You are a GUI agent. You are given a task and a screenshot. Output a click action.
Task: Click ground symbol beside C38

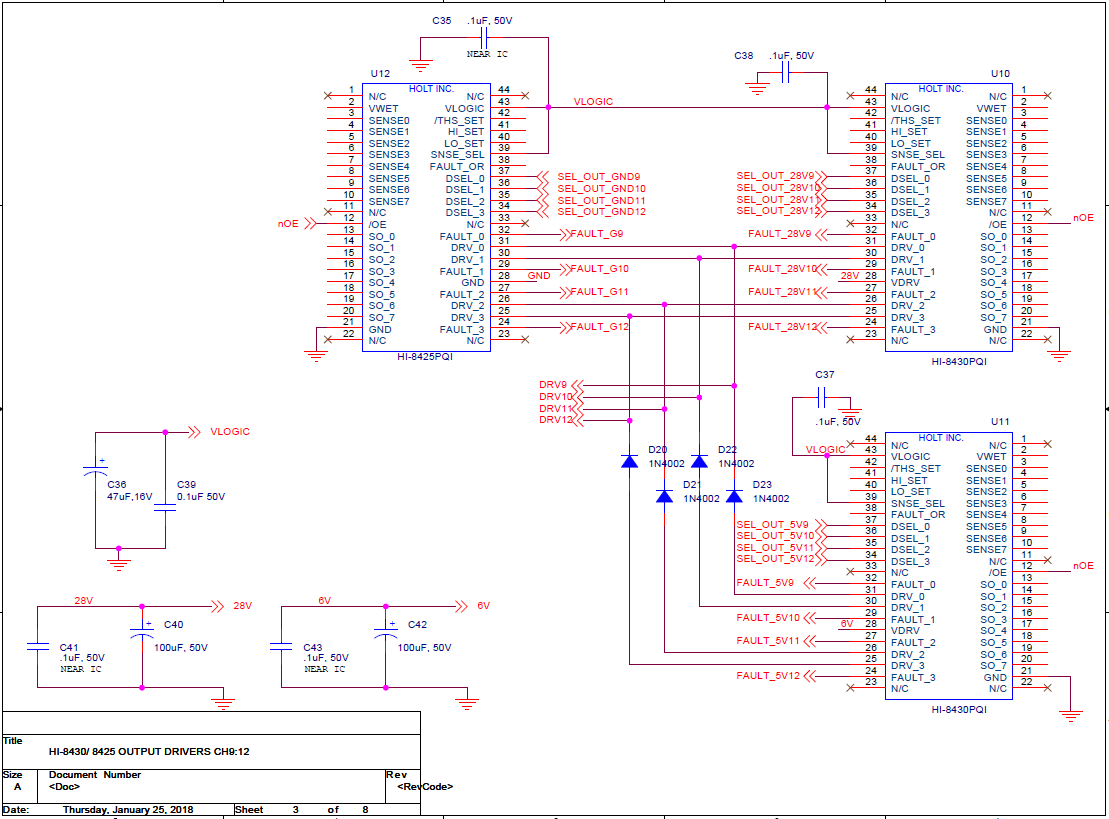coord(757,89)
